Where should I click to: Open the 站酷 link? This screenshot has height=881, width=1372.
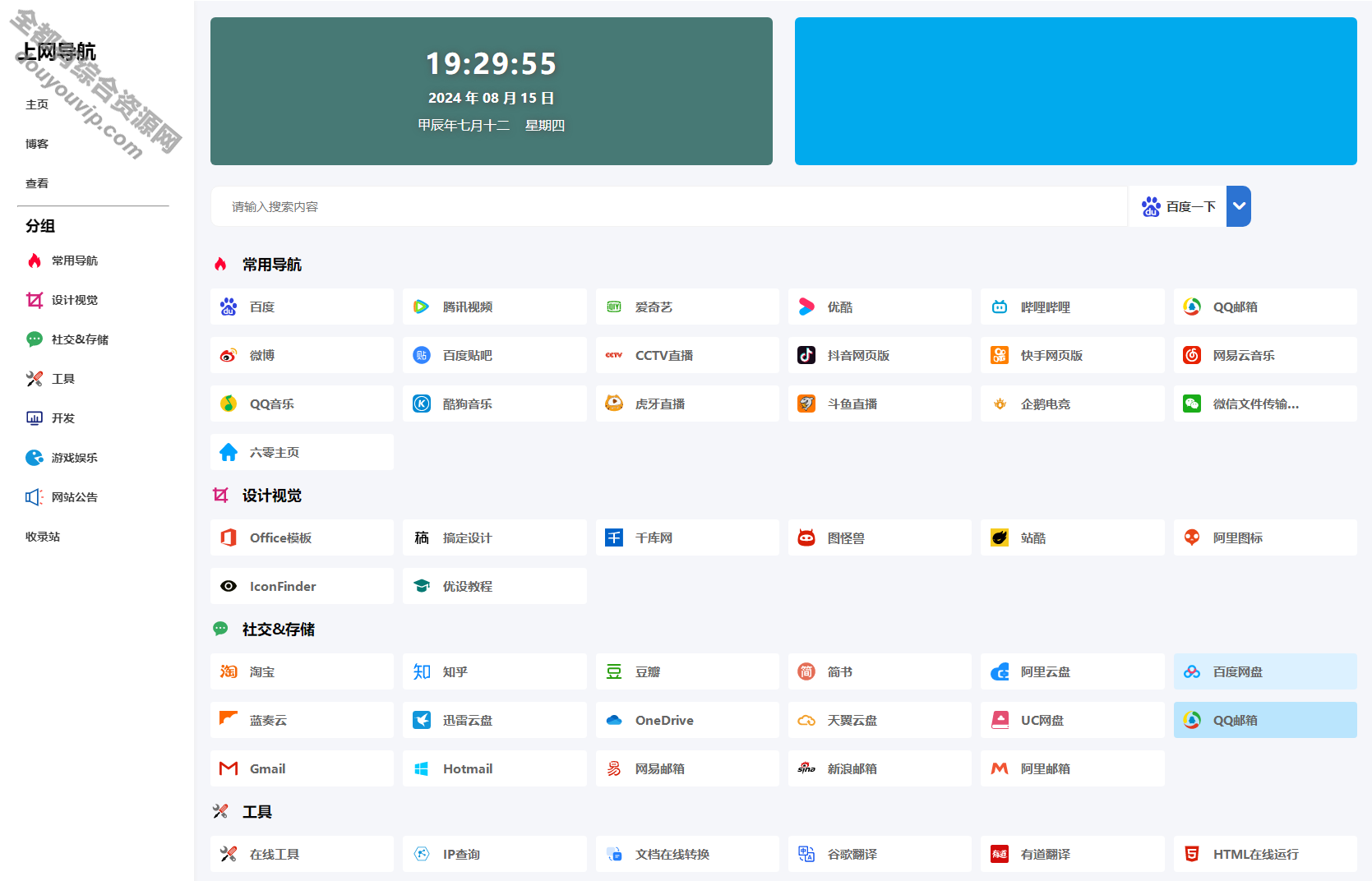(1072, 537)
